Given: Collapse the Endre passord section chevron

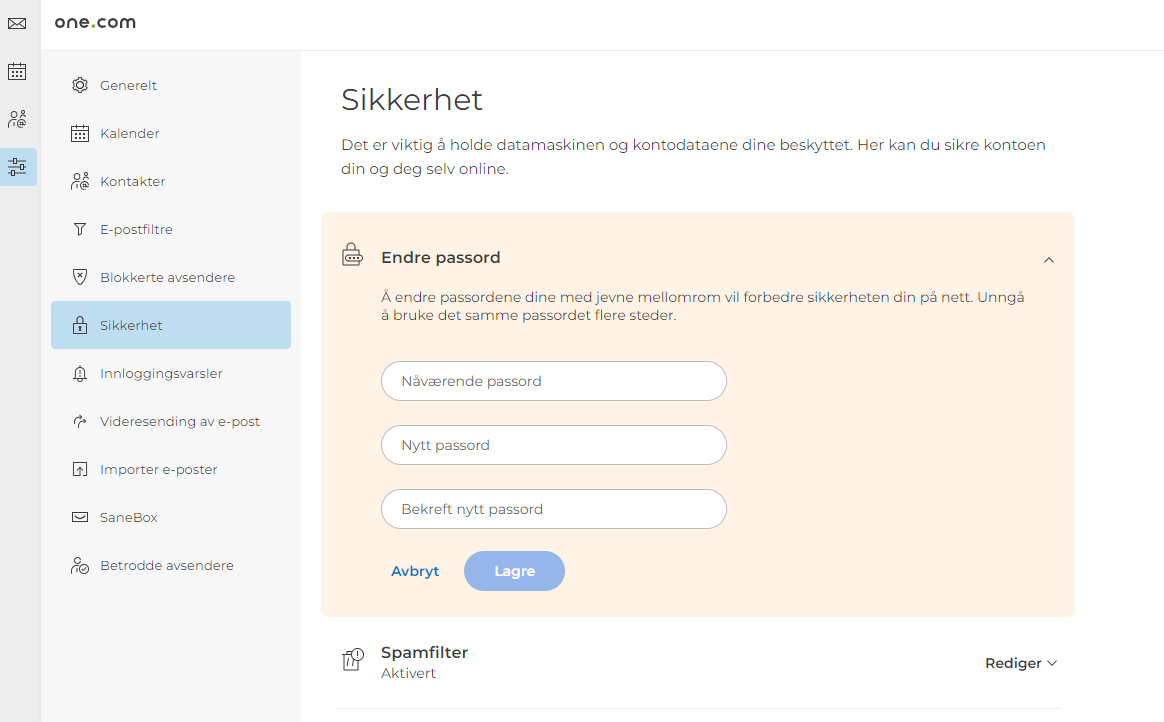Looking at the screenshot, I should point(1048,260).
